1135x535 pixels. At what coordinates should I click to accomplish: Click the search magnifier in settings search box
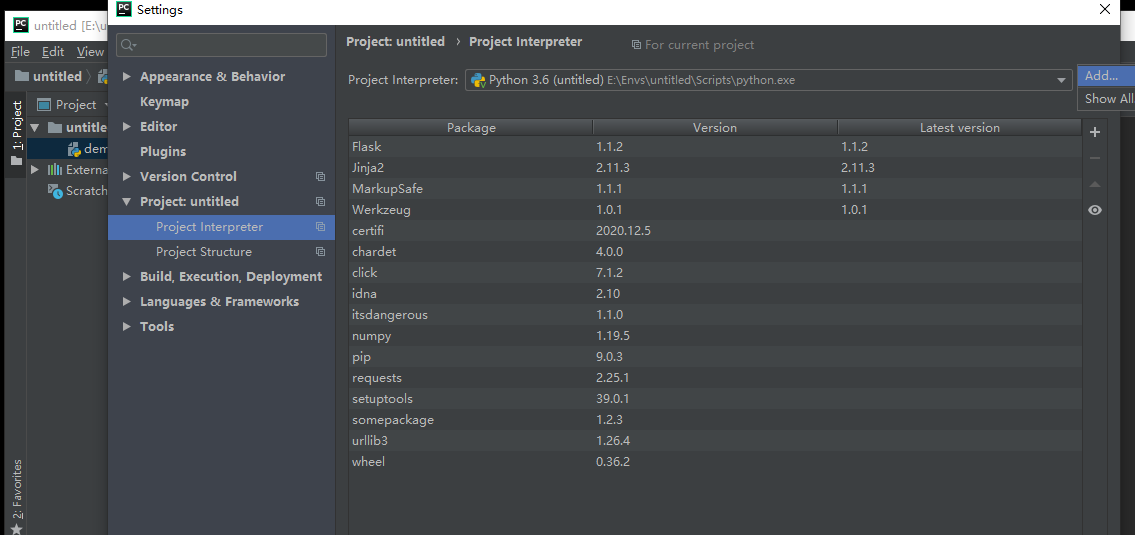(x=129, y=45)
